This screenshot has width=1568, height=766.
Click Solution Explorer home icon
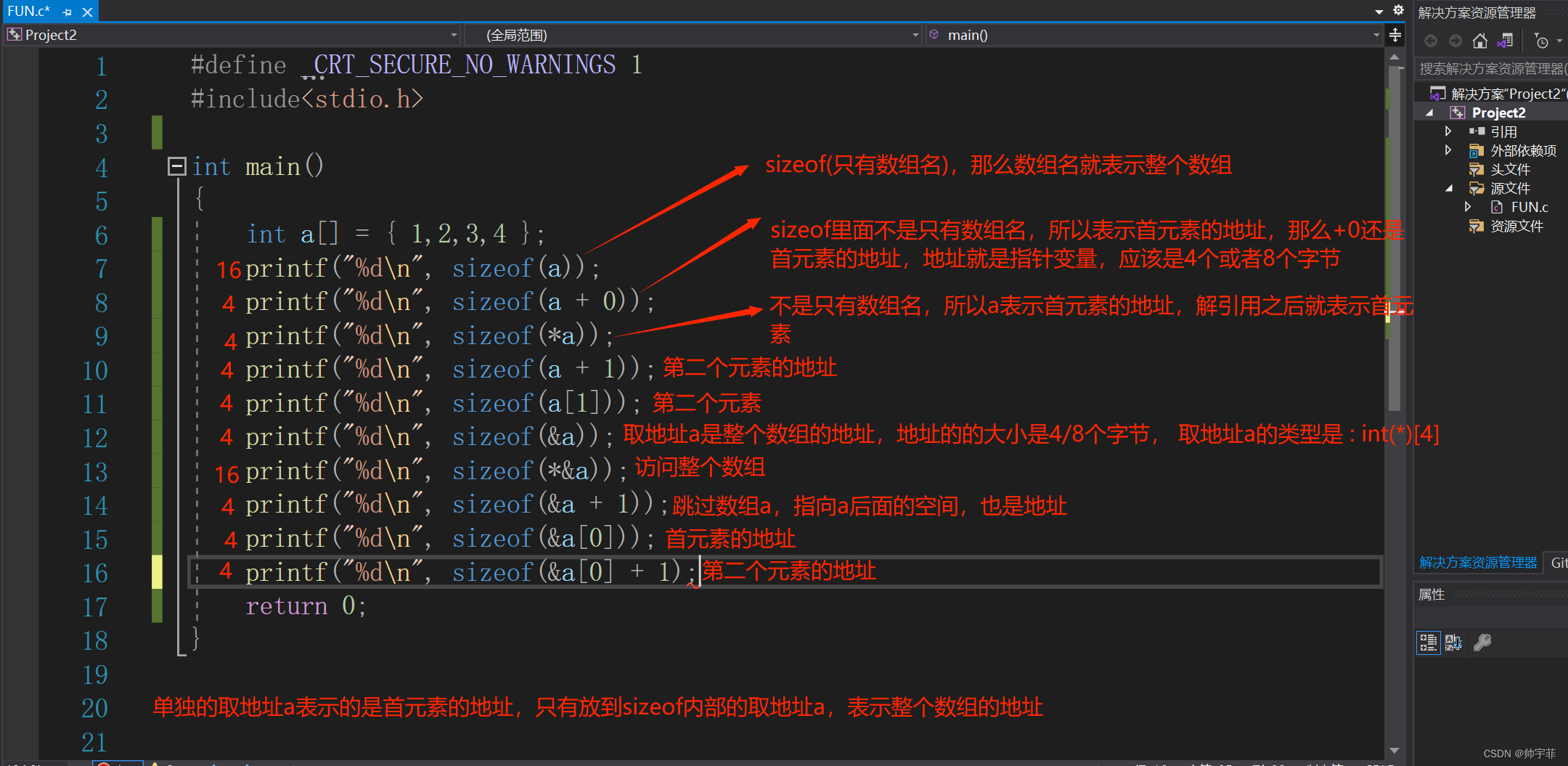1480,41
